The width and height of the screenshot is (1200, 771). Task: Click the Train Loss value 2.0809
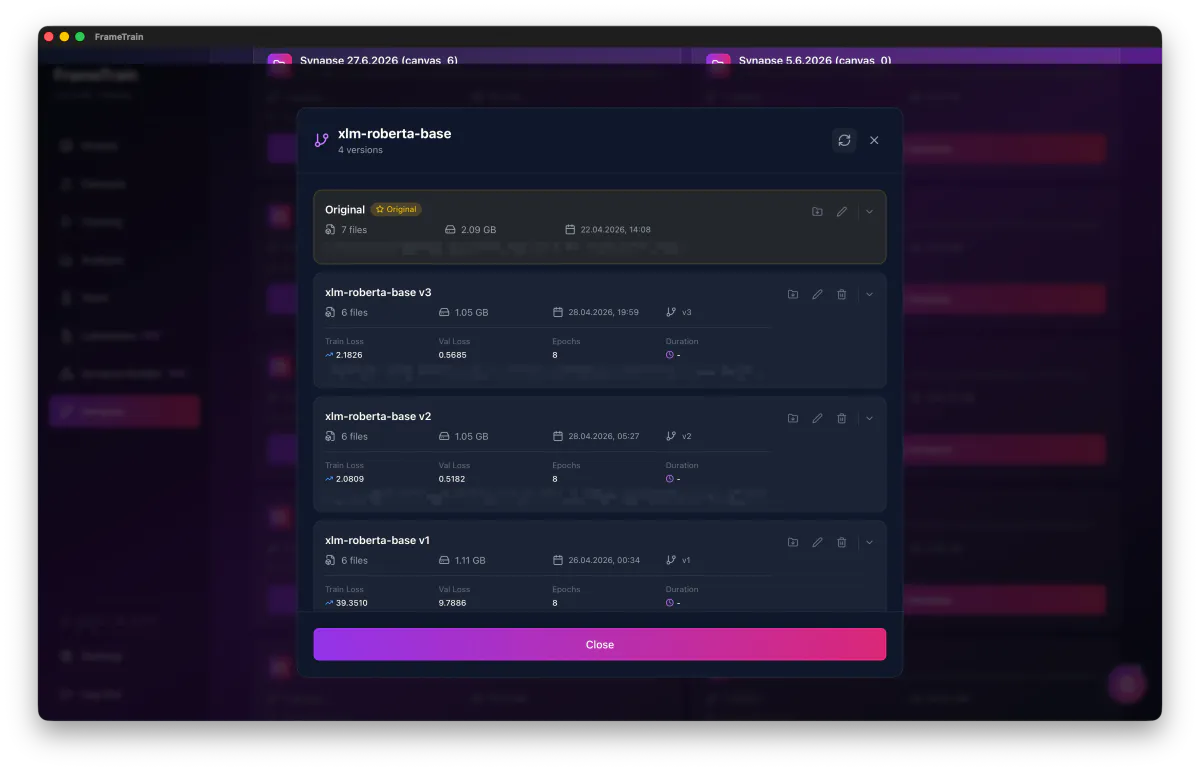click(x=350, y=479)
